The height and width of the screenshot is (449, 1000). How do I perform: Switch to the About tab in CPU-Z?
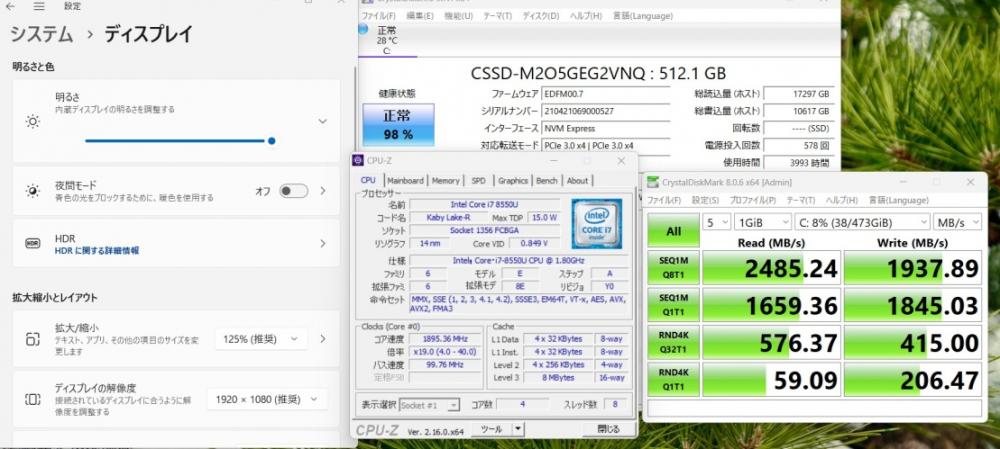577,180
